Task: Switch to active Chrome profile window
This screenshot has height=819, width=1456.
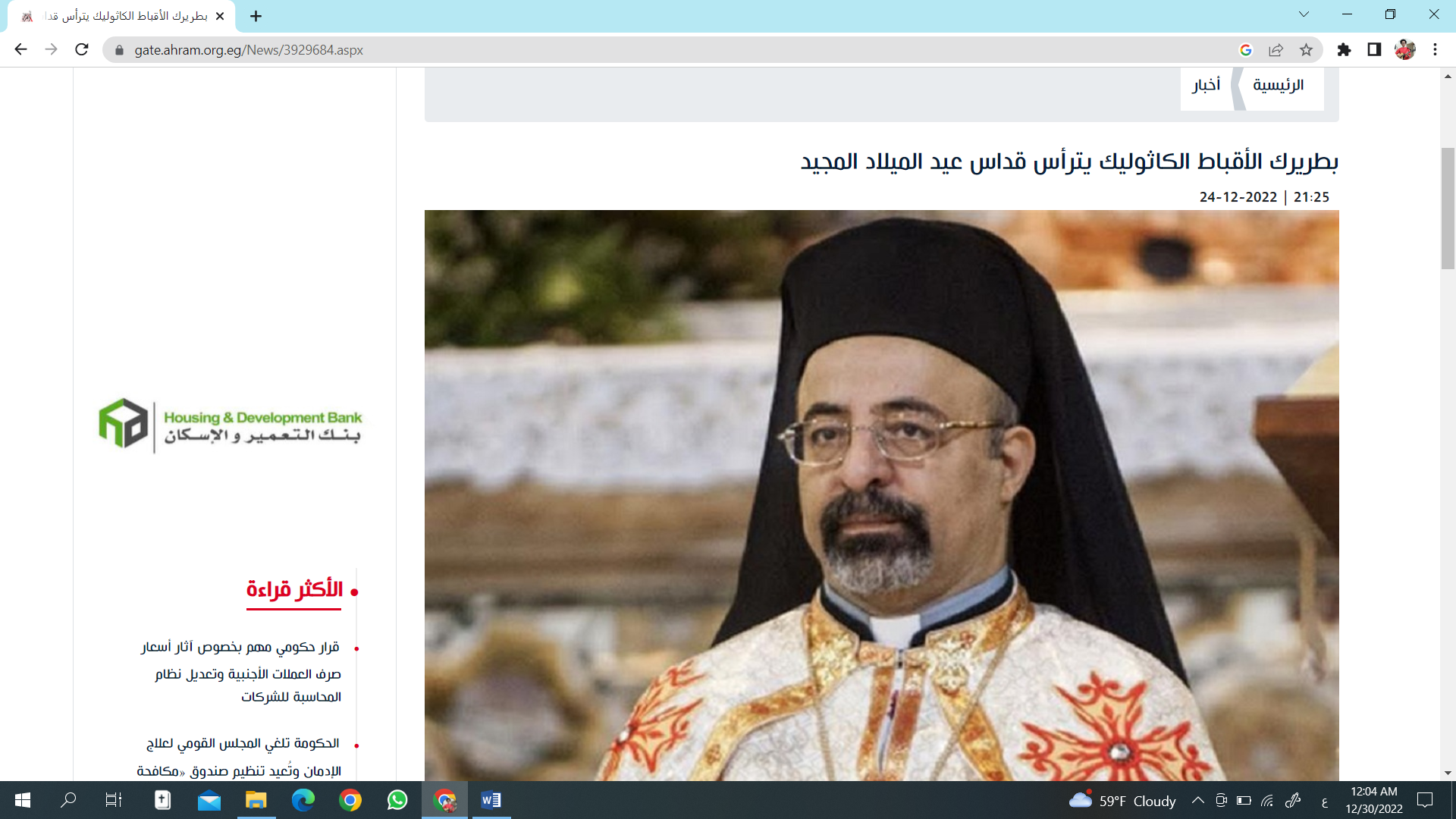Action: click(444, 800)
